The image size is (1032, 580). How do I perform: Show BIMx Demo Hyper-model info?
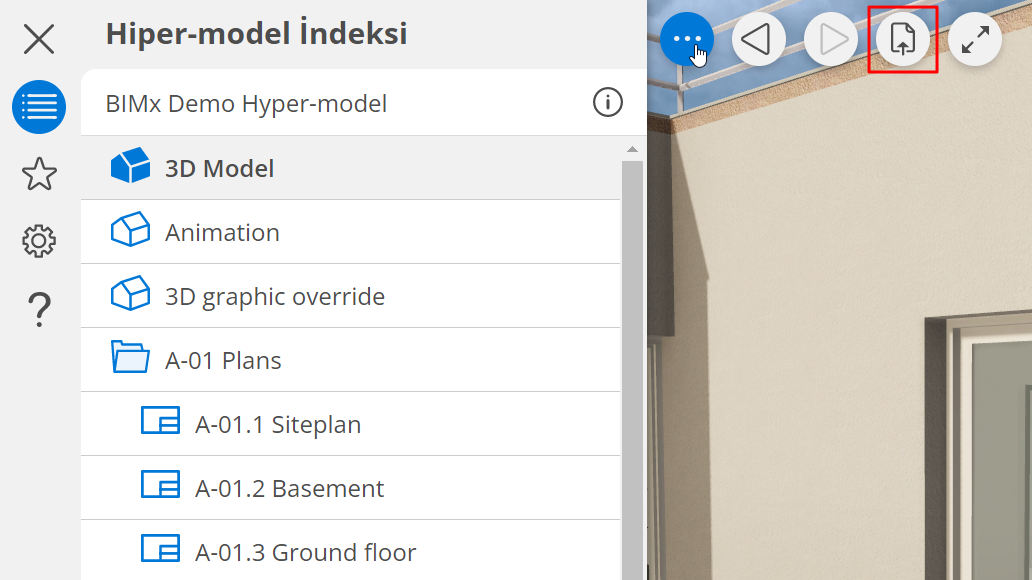click(x=608, y=102)
